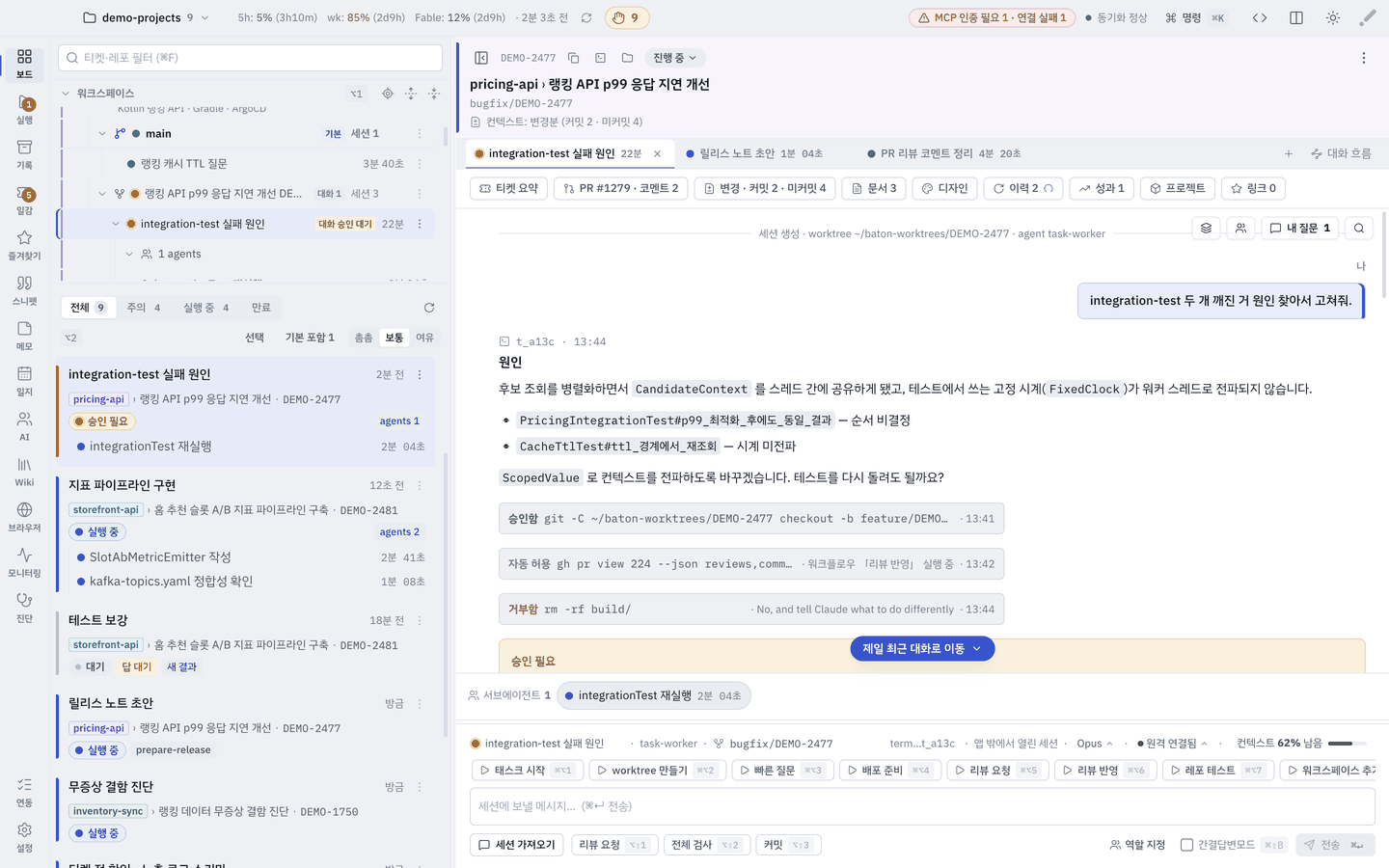The image size is (1389, 868).
Task: Click the PR #1279 · 코멘트 2 button
Action: pos(620,188)
